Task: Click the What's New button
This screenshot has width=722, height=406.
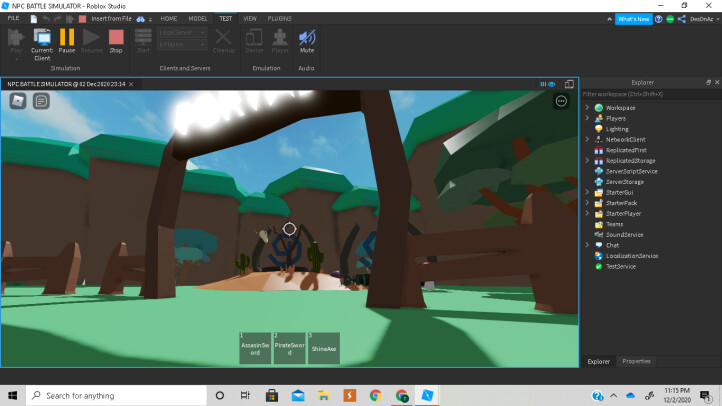Action: click(634, 19)
